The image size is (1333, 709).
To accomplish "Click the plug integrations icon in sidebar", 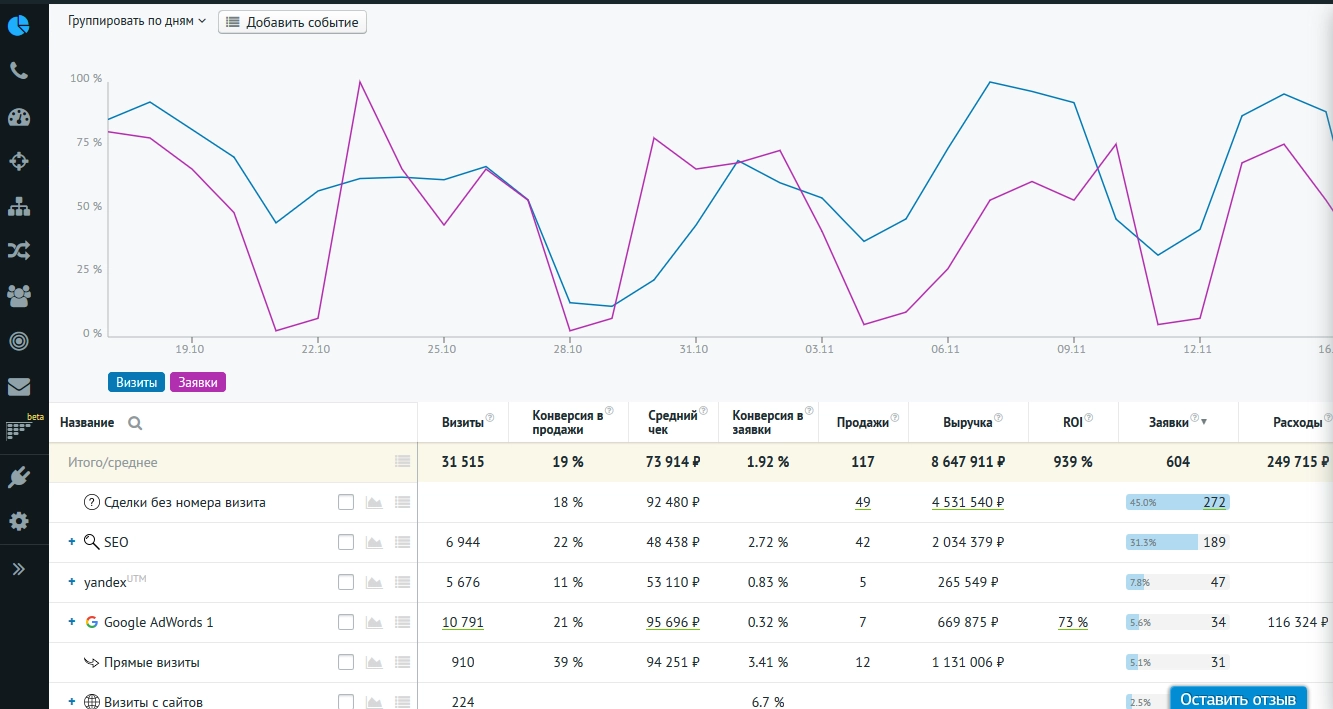I will [x=18, y=477].
